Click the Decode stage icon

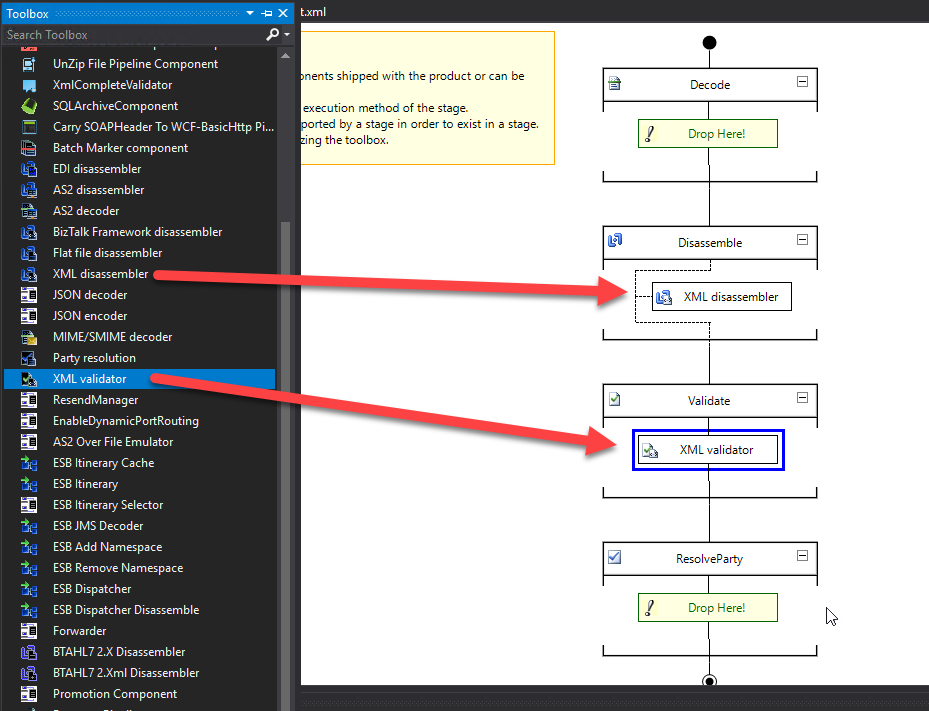[615, 84]
